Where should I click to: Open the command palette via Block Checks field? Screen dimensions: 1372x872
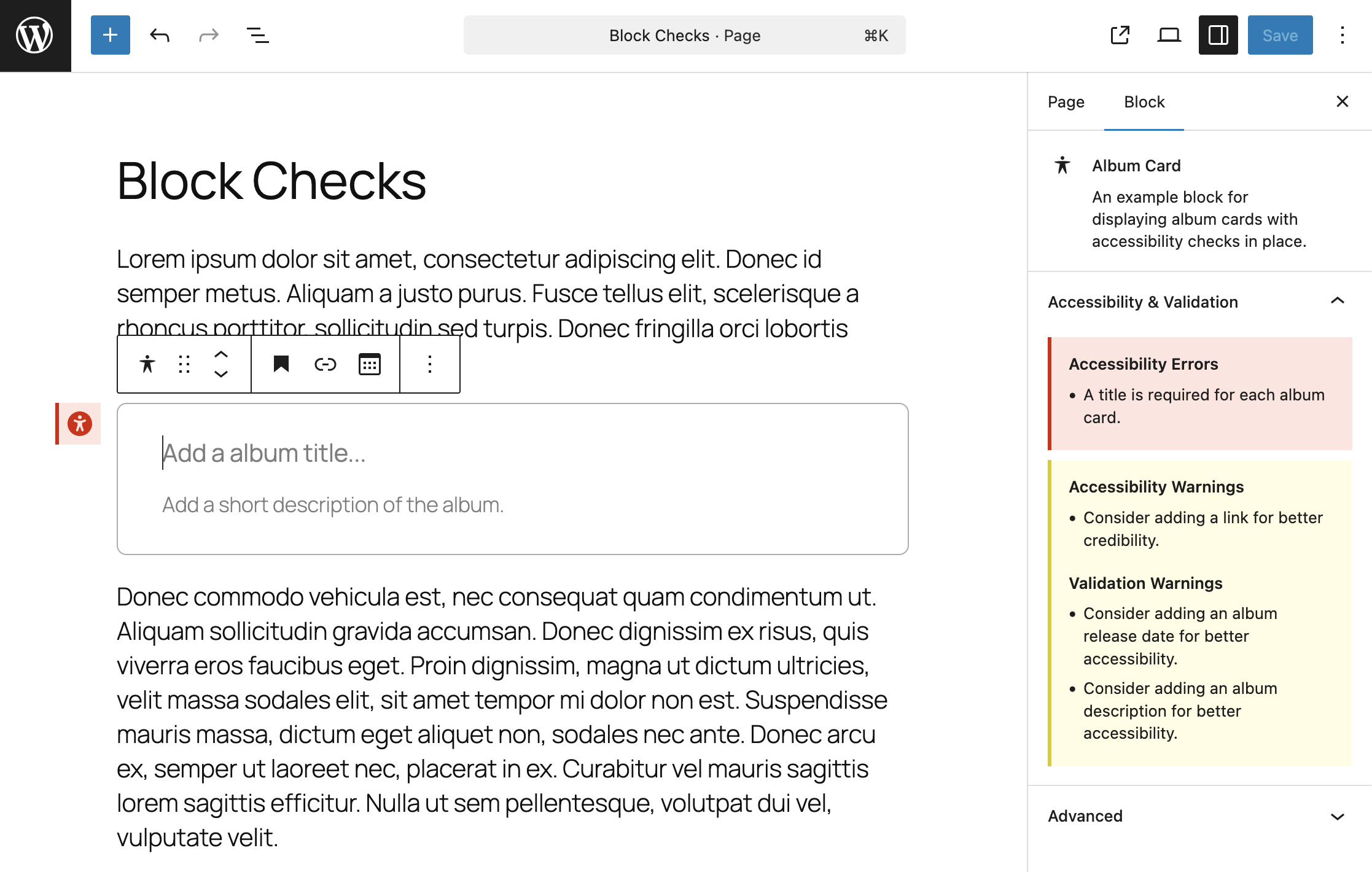pyautogui.click(x=684, y=35)
